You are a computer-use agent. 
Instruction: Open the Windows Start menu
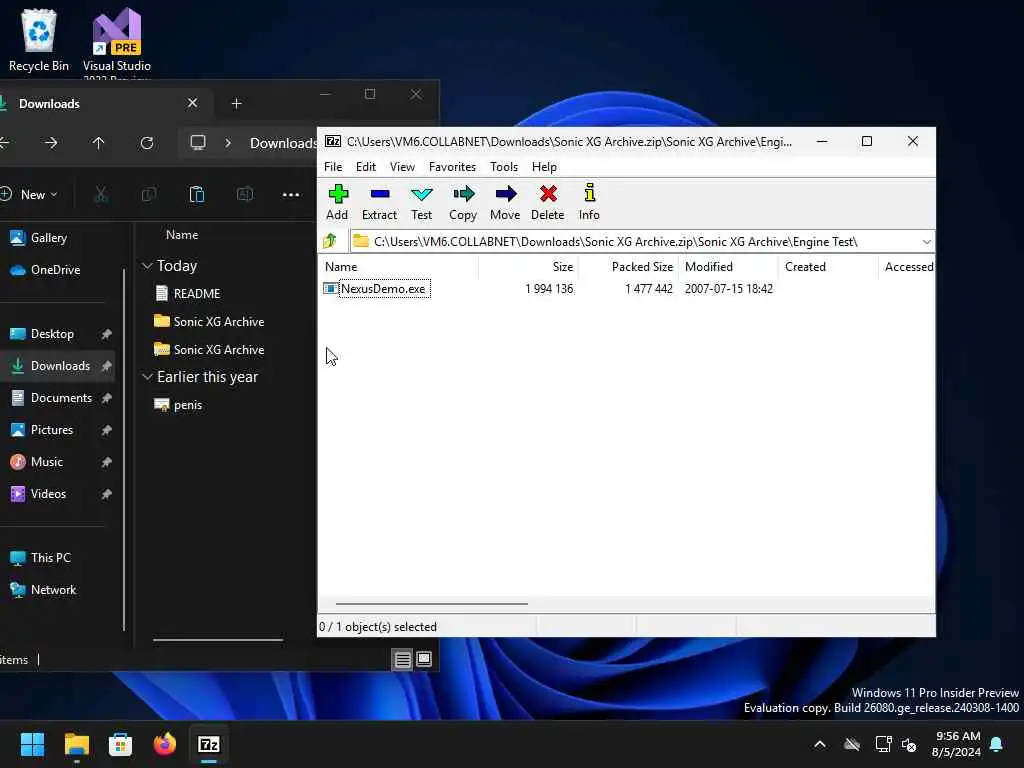[32, 744]
